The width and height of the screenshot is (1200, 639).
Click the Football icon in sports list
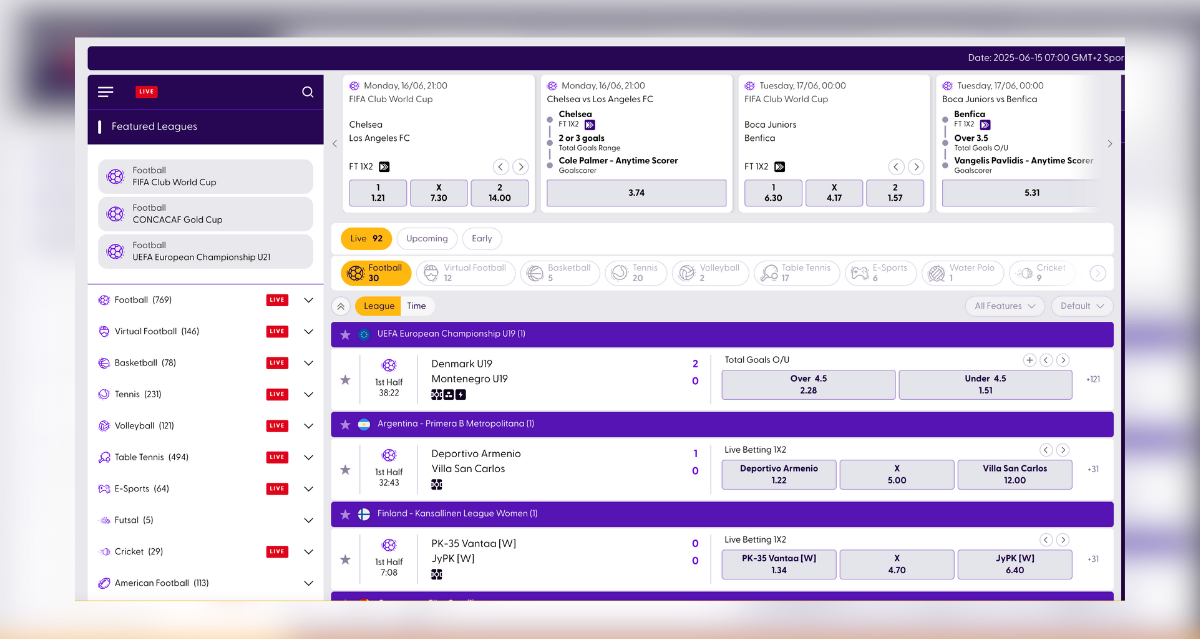pos(104,300)
